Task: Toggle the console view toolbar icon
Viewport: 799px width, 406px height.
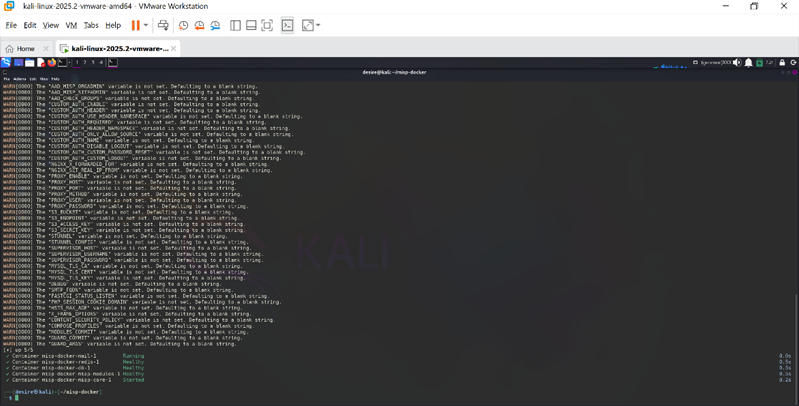Action: pos(287,25)
